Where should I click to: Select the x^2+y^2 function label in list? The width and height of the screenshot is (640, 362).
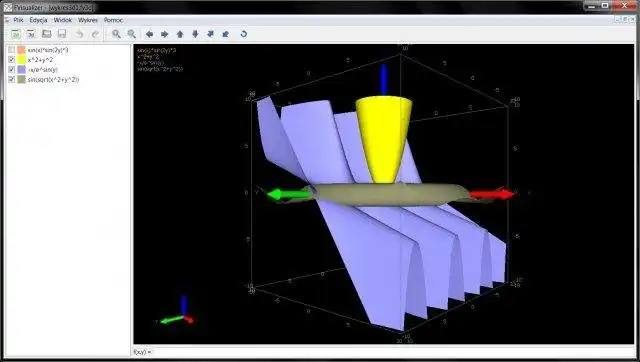click(x=40, y=60)
